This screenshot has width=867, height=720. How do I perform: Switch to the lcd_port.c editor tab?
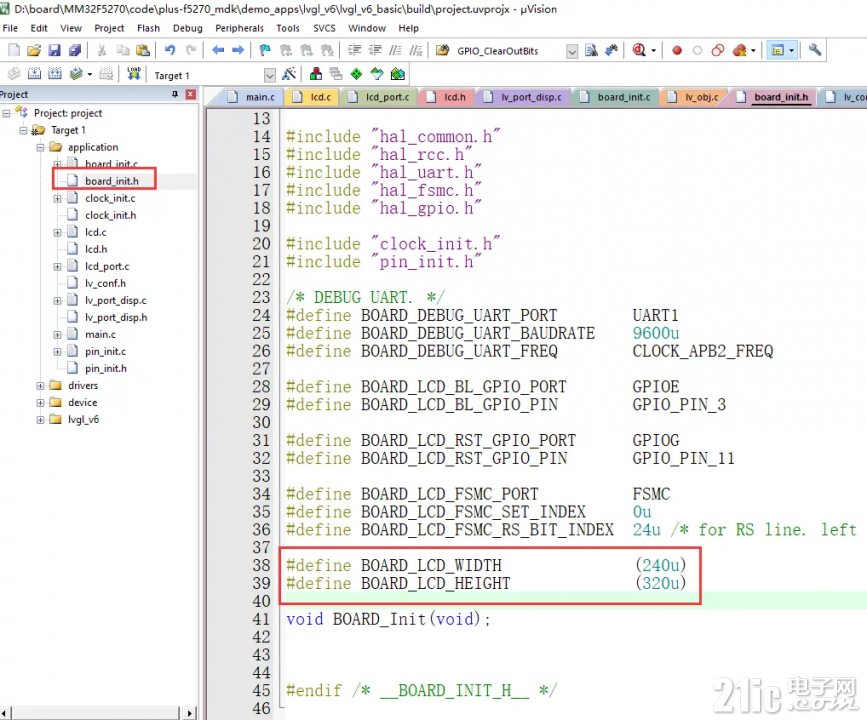(380, 97)
